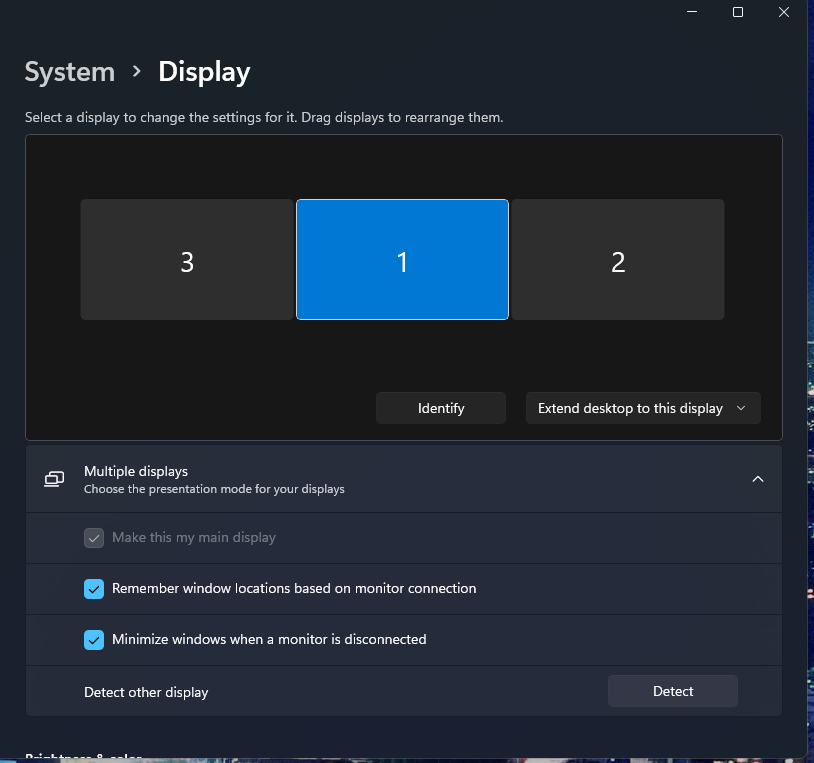The width and height of the screenshot is (814, 763).
Task: Click the dropdown arrow on Extend desktop button
Action: point(741,408)
